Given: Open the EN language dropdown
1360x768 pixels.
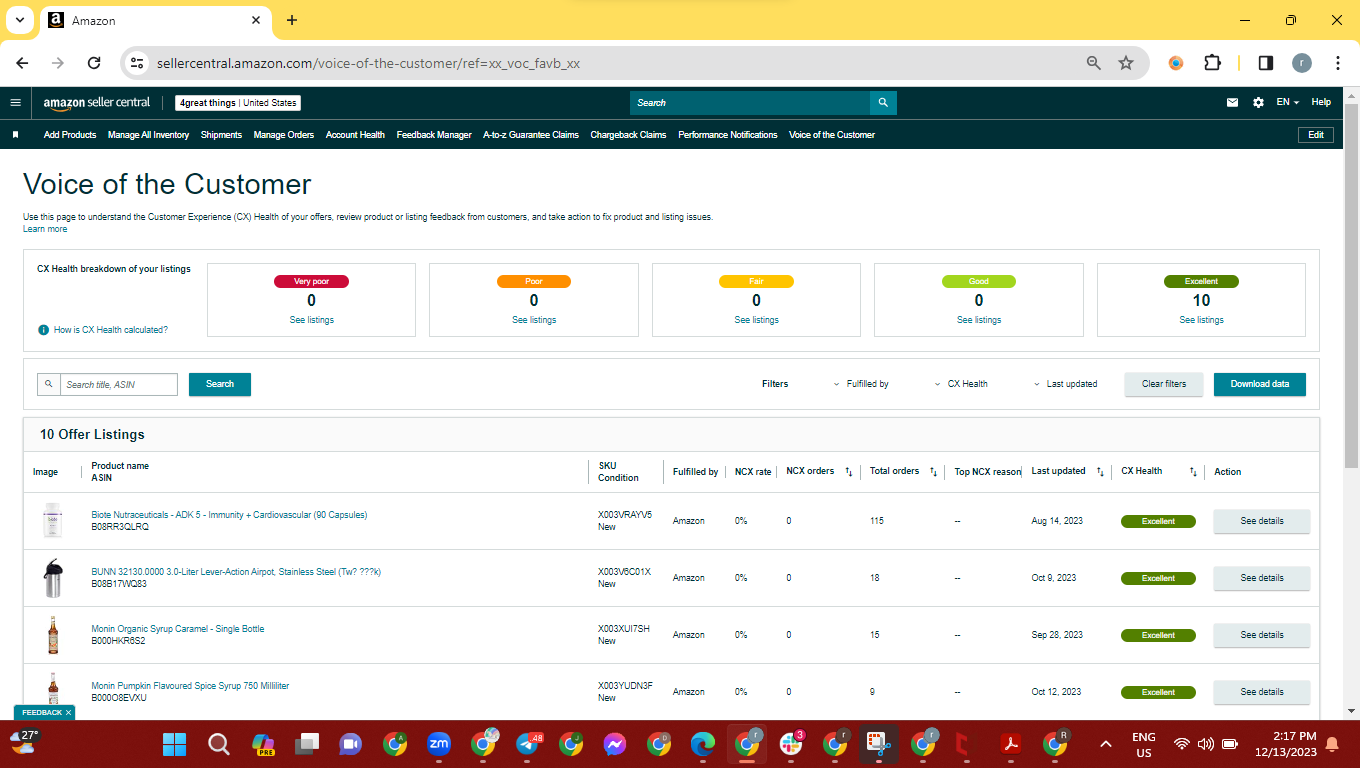Looking at the screenshot, I should (1287, 102).
